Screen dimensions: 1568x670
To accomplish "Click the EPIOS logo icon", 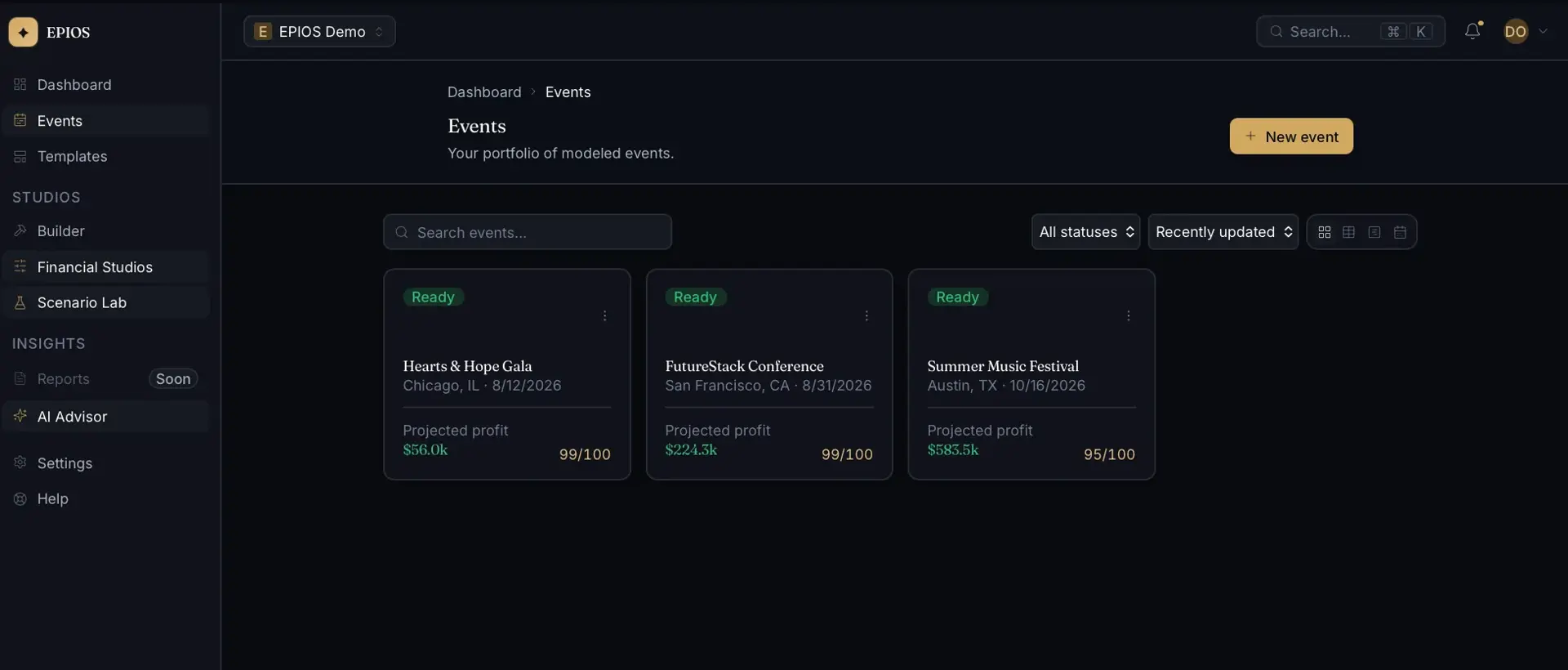I will pyautogui.click(x=23, y=32).
